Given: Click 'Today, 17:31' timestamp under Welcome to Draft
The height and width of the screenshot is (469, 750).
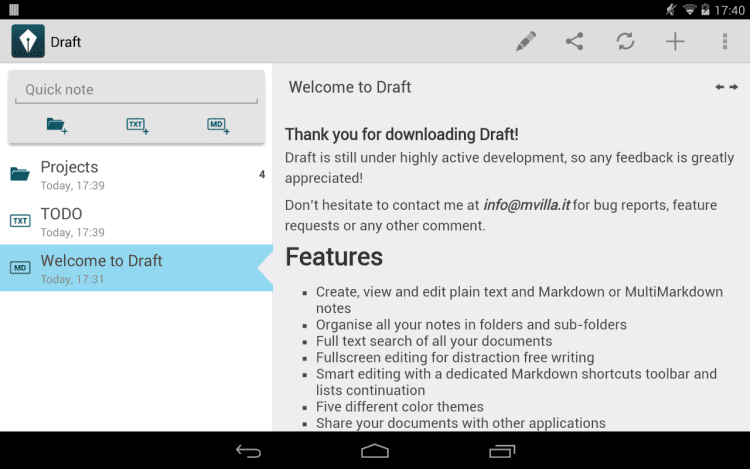Looking at the screenshot, I should pos(72,279).
